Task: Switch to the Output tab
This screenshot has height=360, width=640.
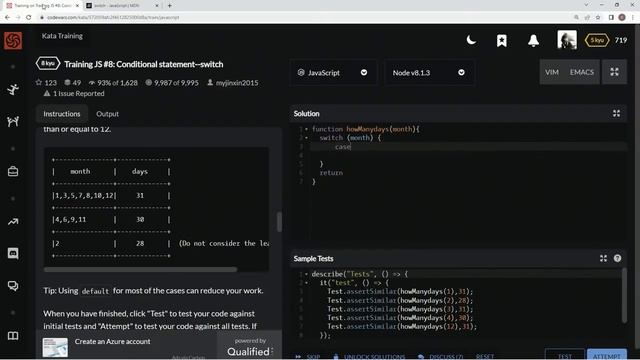Action: (107, 114)
